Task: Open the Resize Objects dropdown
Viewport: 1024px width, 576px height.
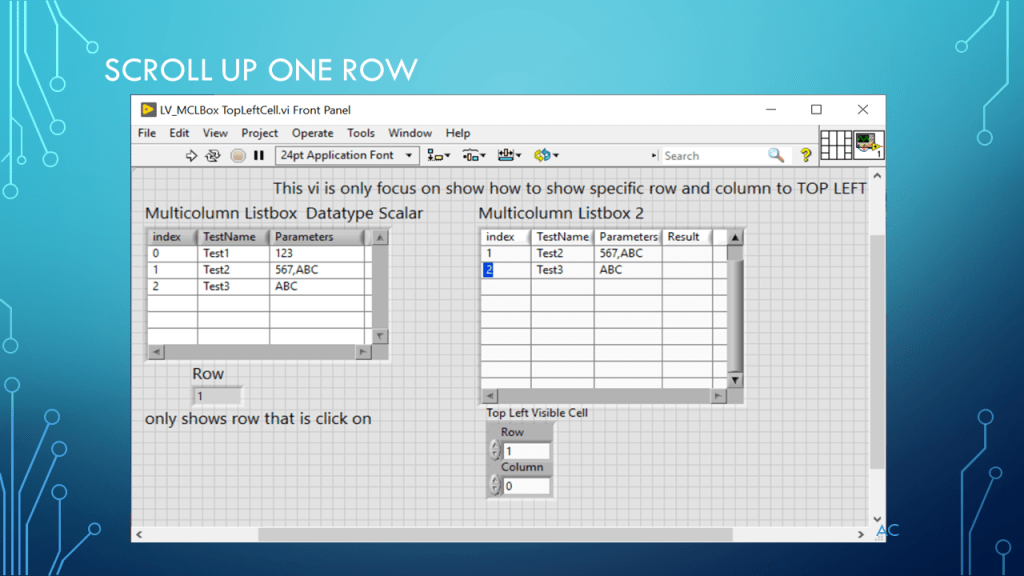Action: tap(510, 156)
